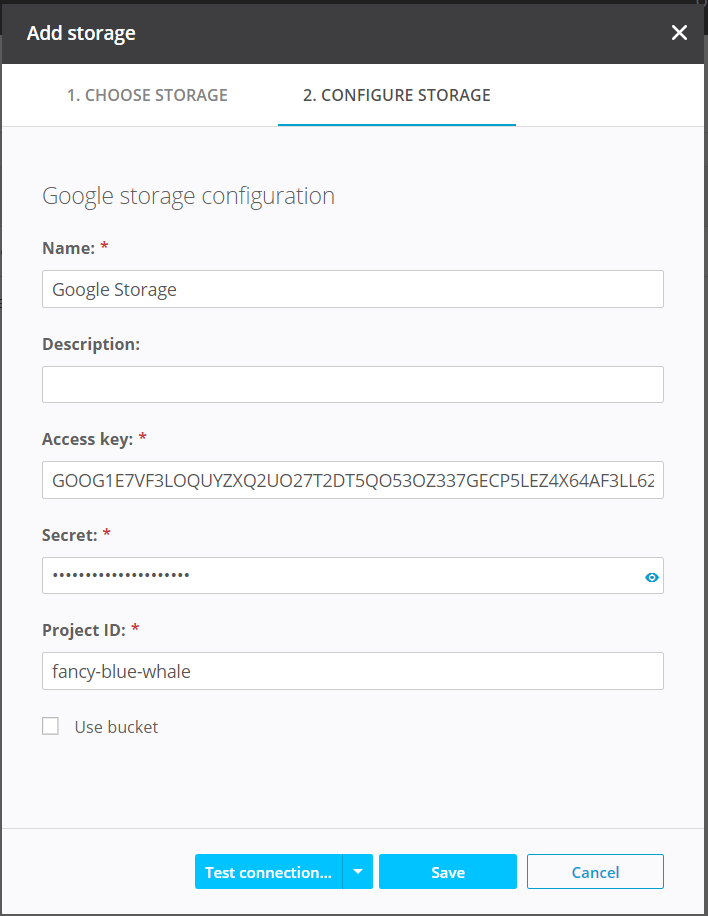Open the Test connection dropdown arrow

pos(358,872)
